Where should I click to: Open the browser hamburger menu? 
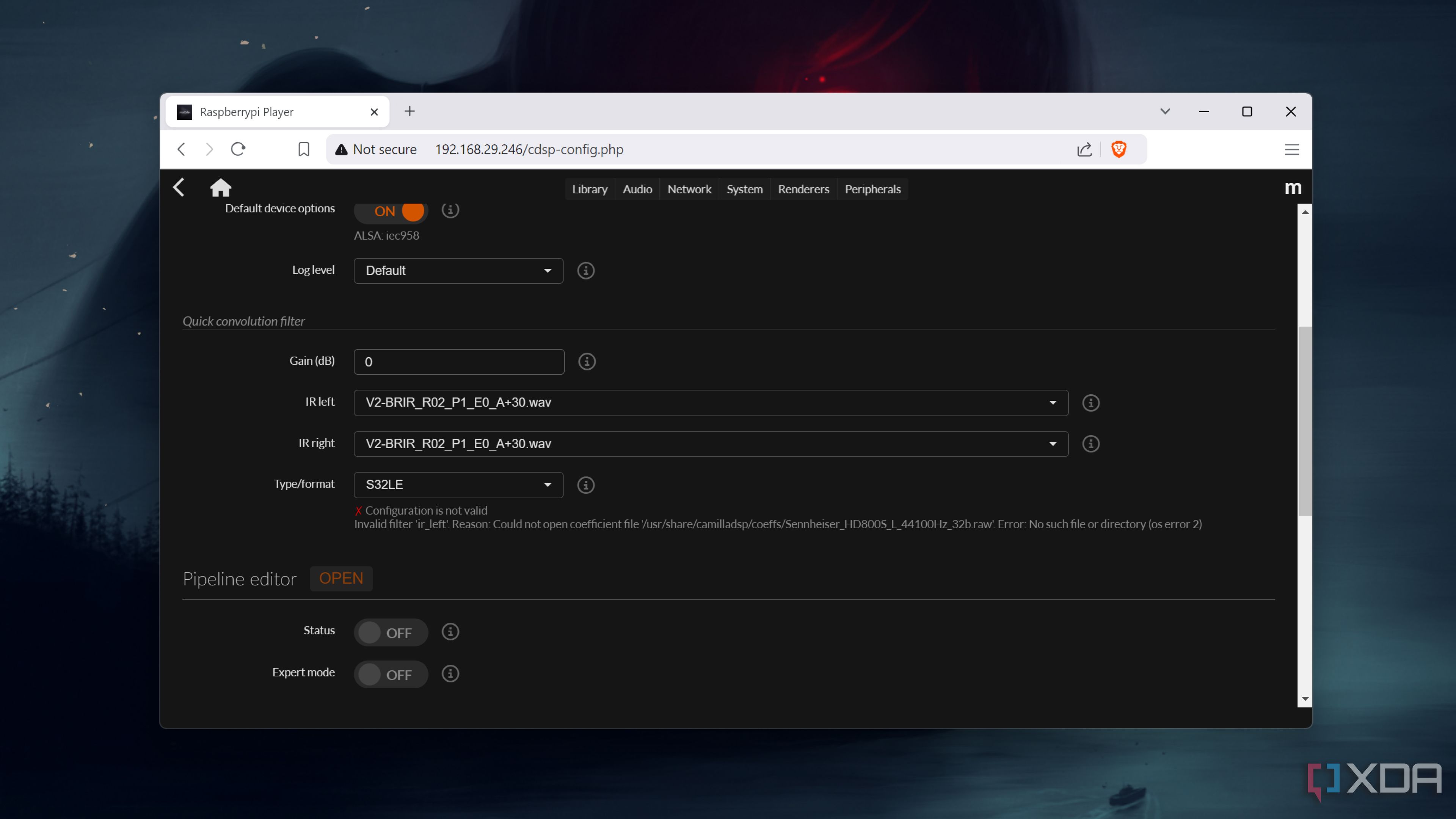(1291, 149)
